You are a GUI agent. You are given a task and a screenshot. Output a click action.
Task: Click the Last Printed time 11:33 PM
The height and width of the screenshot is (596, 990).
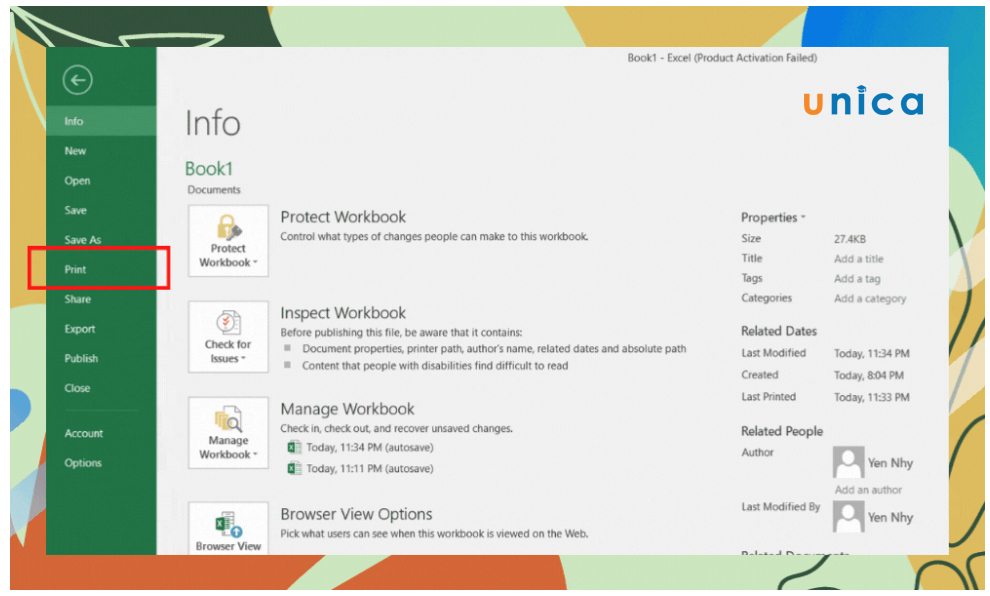pos(871,398)
